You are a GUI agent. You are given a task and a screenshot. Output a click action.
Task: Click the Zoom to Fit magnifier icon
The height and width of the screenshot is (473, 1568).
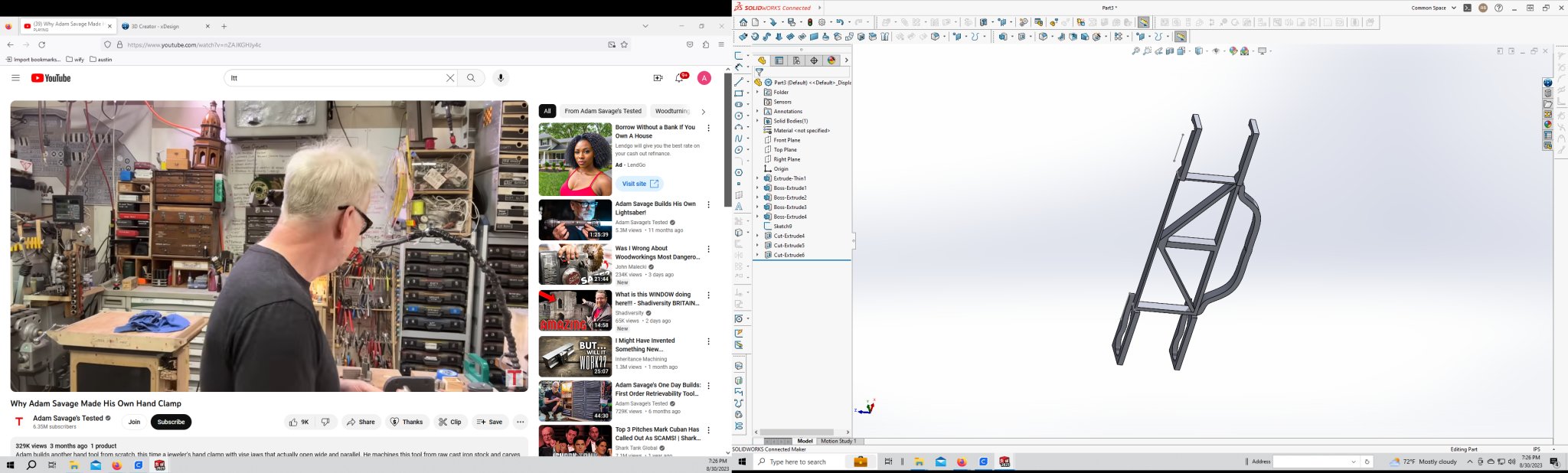click(1135, 51)
